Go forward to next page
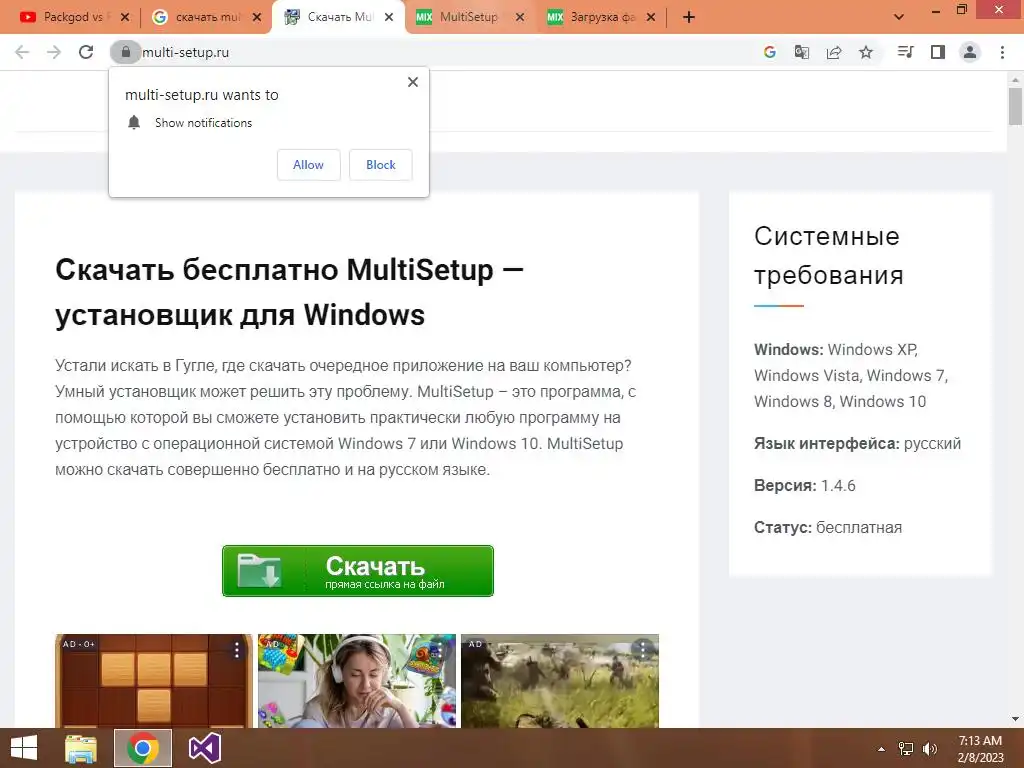 click(x=54, y=52)
